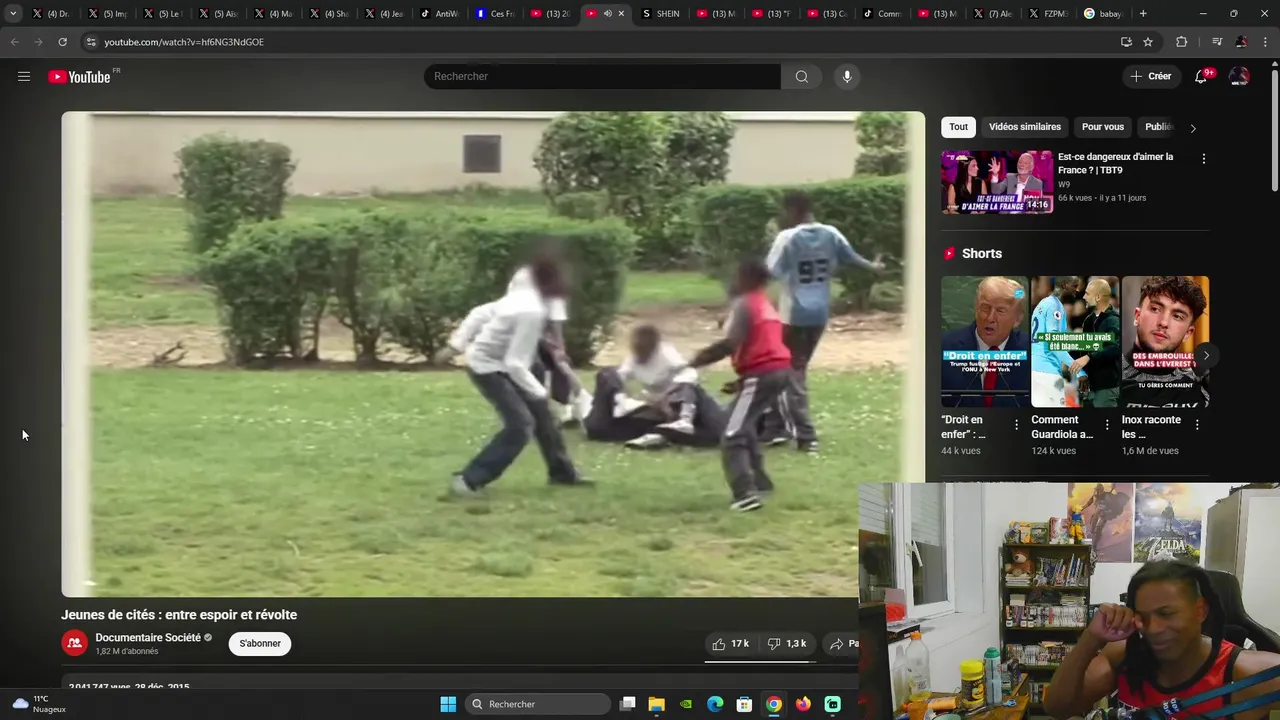Screen dimensions: 1280x720
Task: Reload the page in Chrome
Action: [x=62, y=42]
